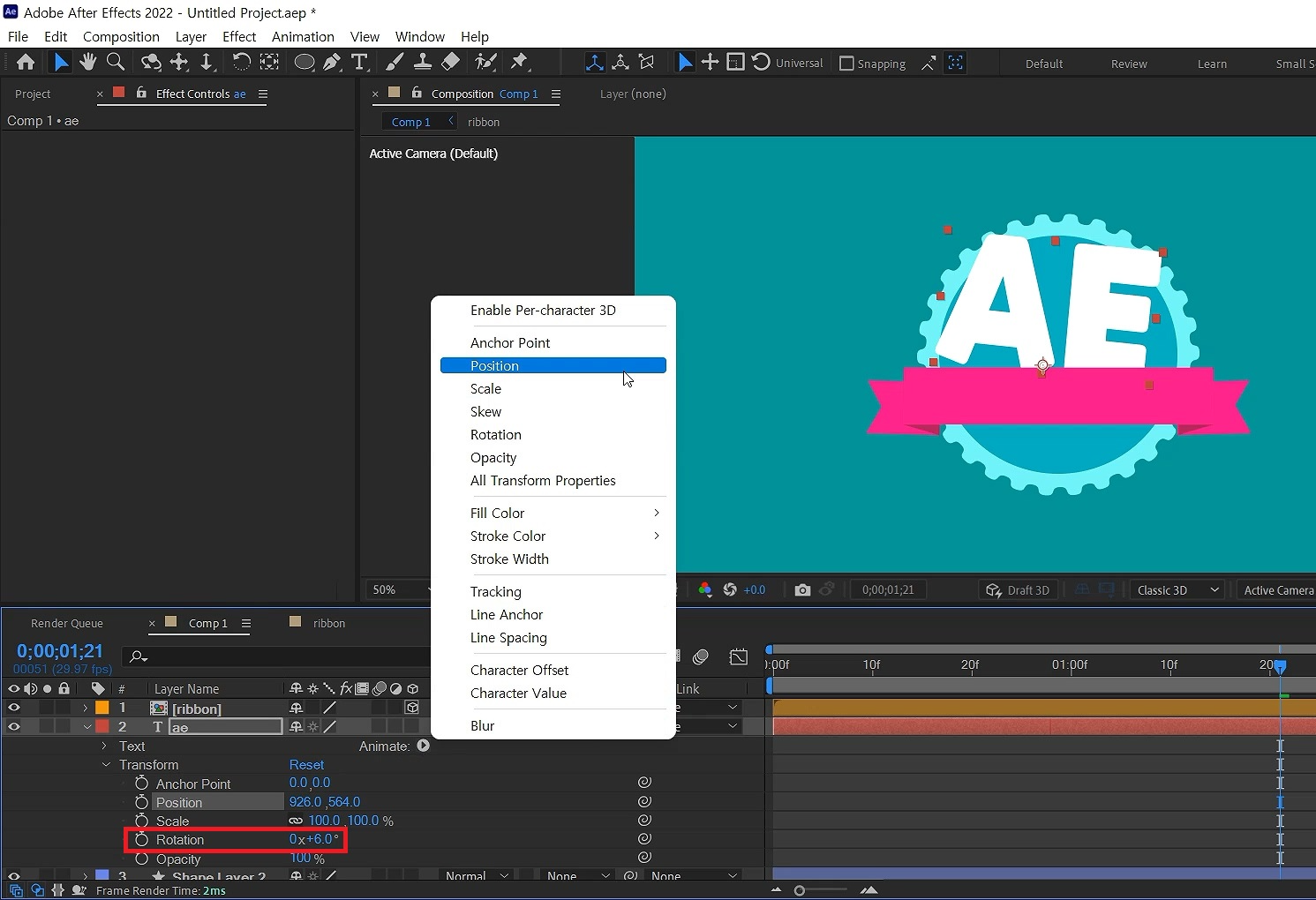Open the Graph Editor icon in timeline
This screenshot has width=1316, height=900.
tap(739, 656)
